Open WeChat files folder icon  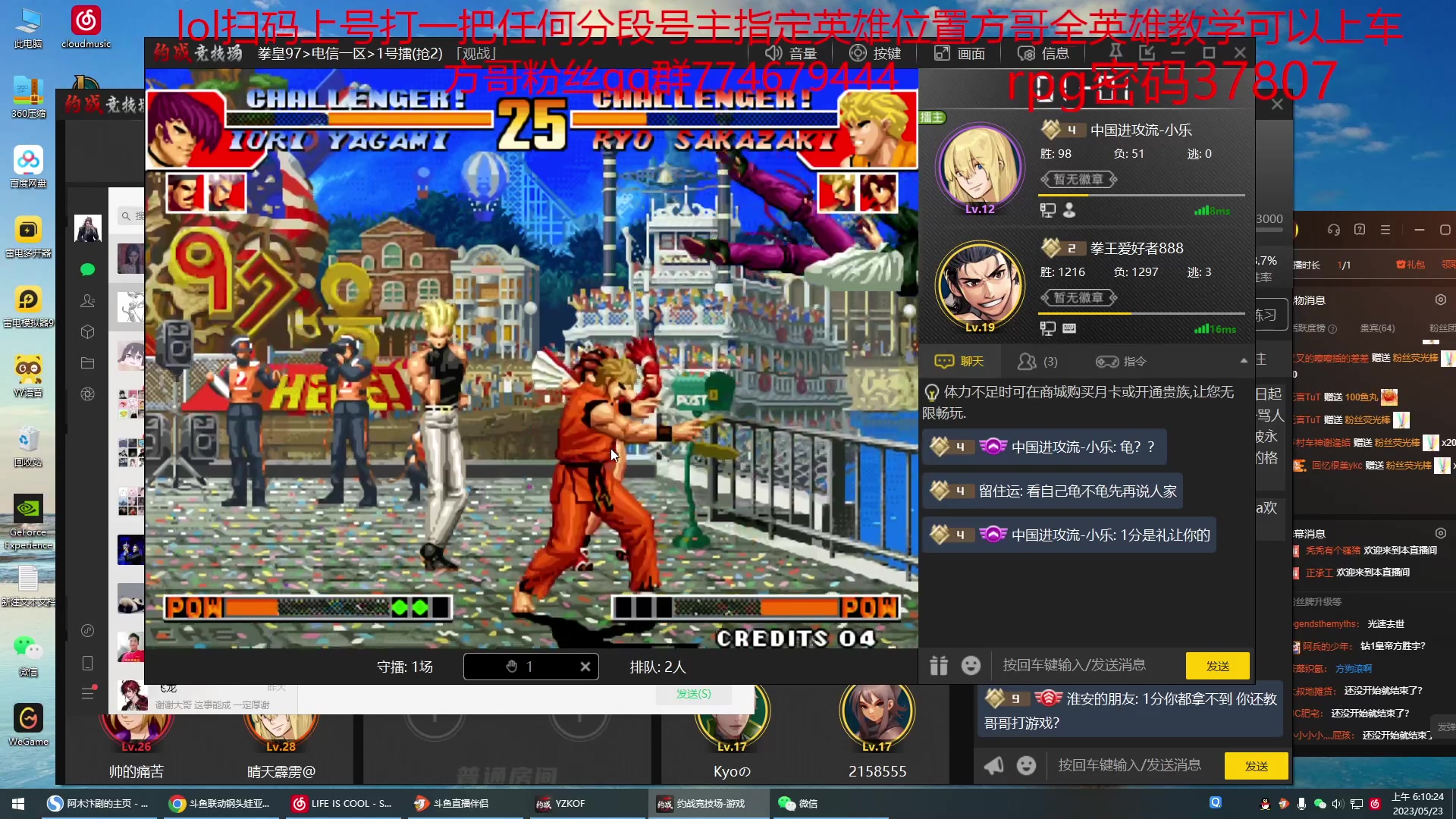87,362
